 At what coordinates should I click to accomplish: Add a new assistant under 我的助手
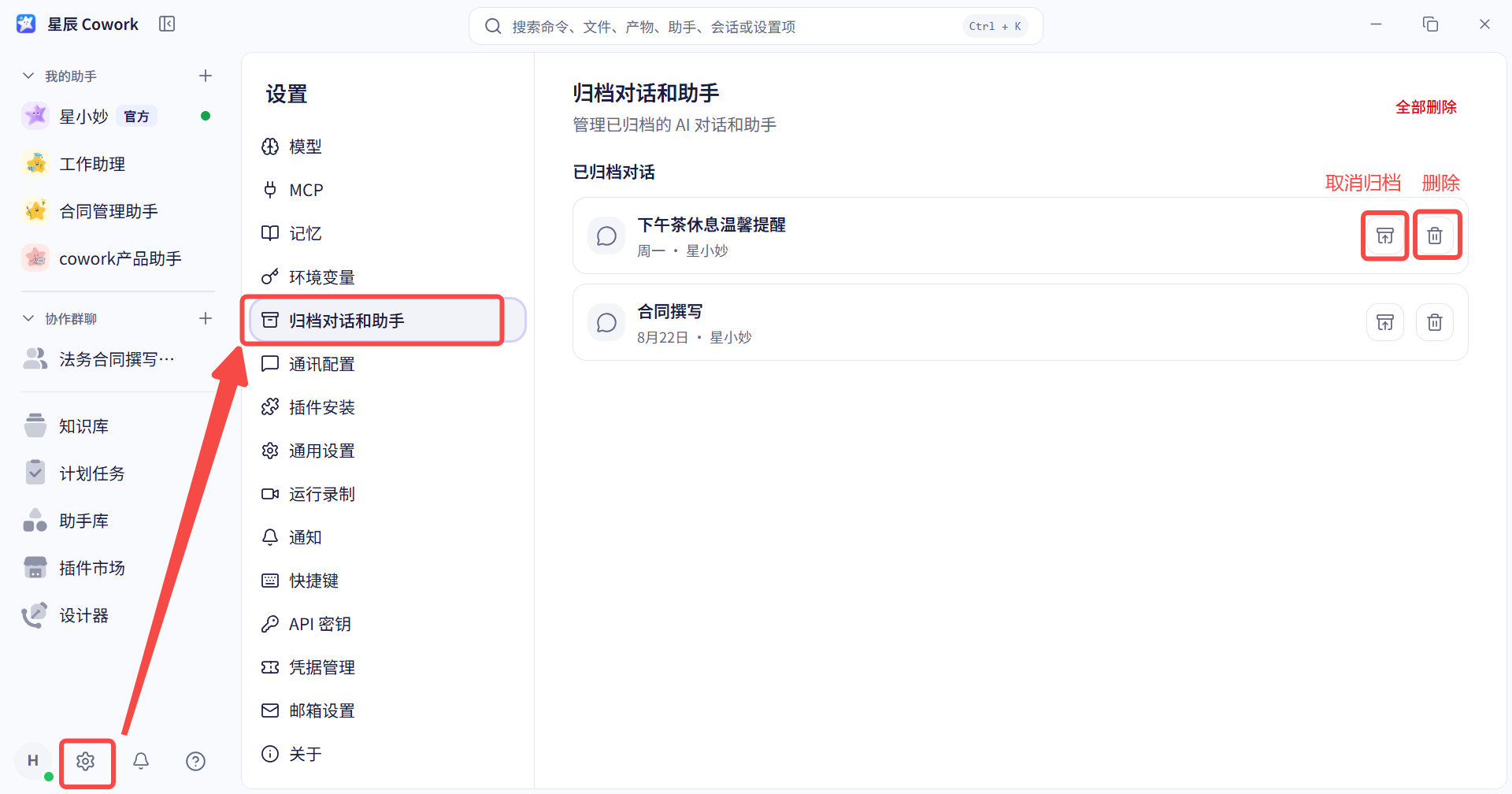[206, 76]
